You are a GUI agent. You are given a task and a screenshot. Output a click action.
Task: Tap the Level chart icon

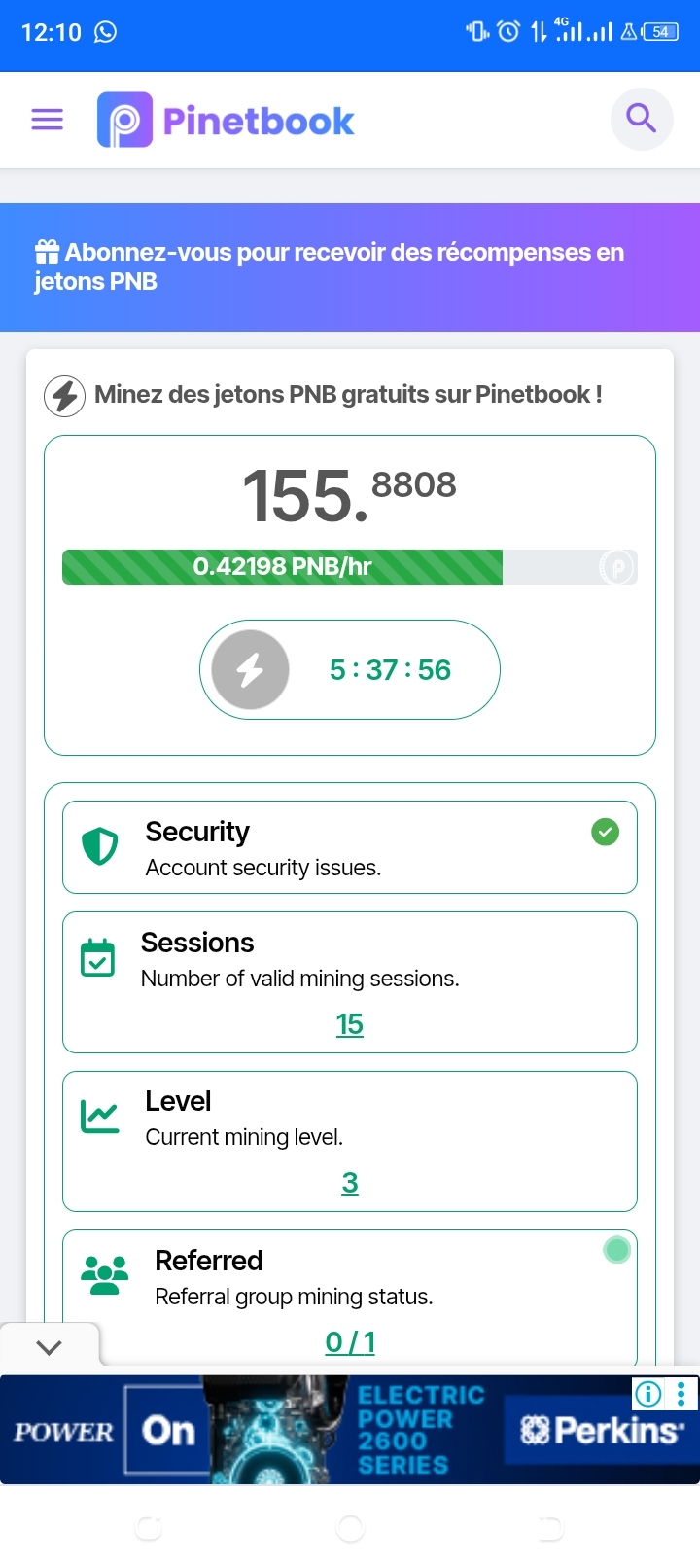tap(99, 1116)
